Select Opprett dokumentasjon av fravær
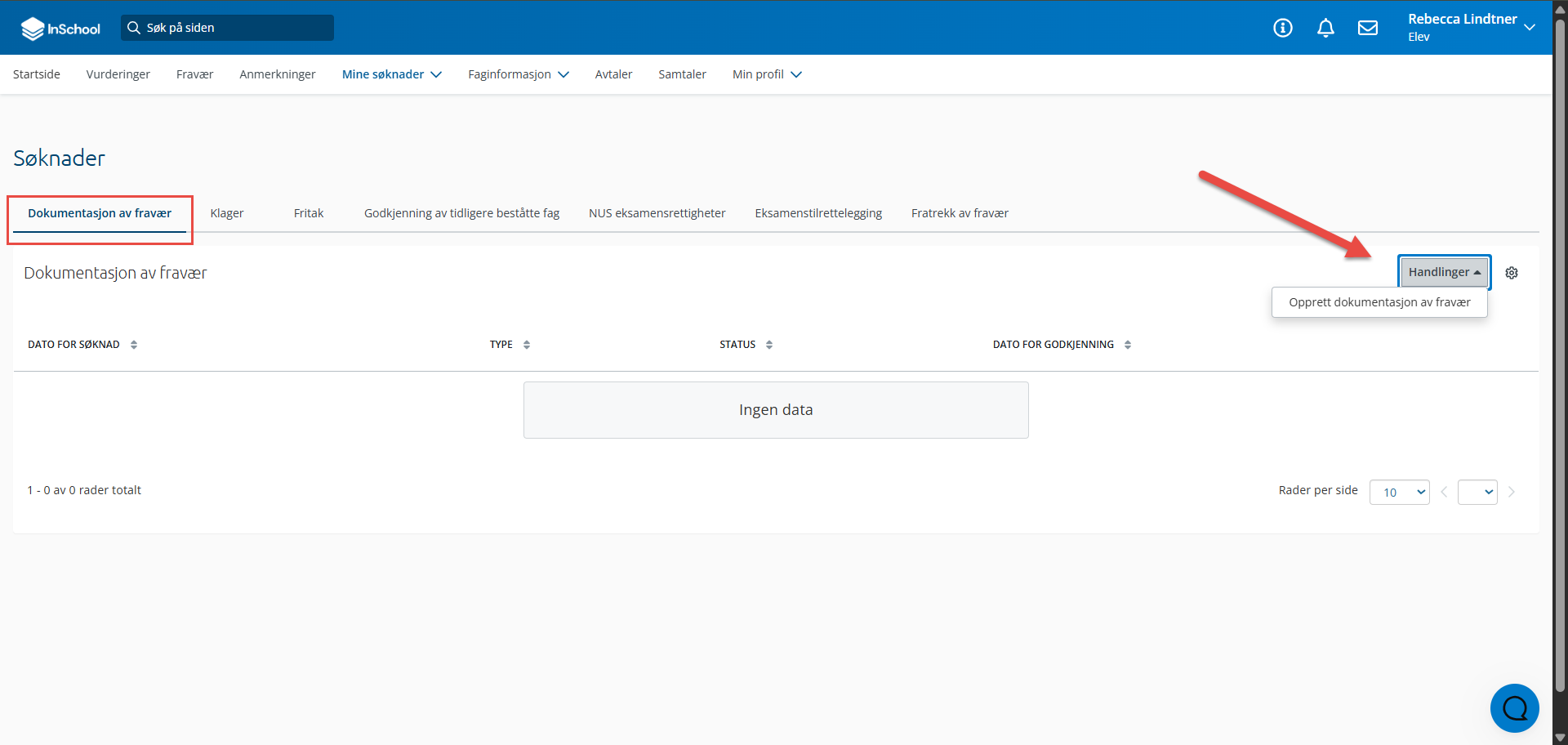Image resolution: width=1568 pixels, height=745 pixels. point(1379,302)
